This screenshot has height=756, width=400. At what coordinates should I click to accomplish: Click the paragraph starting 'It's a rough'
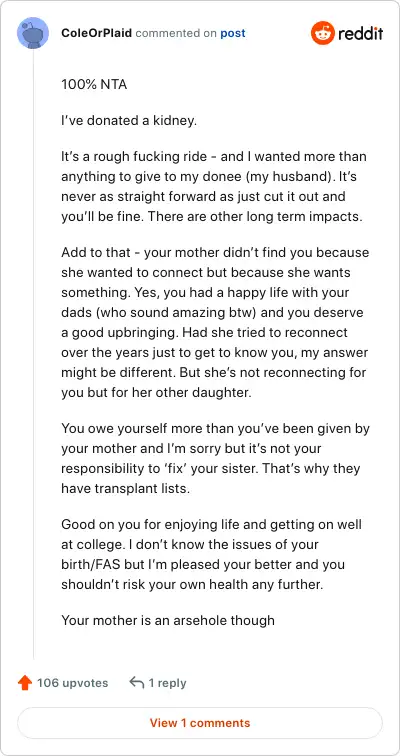coord(214,187)
